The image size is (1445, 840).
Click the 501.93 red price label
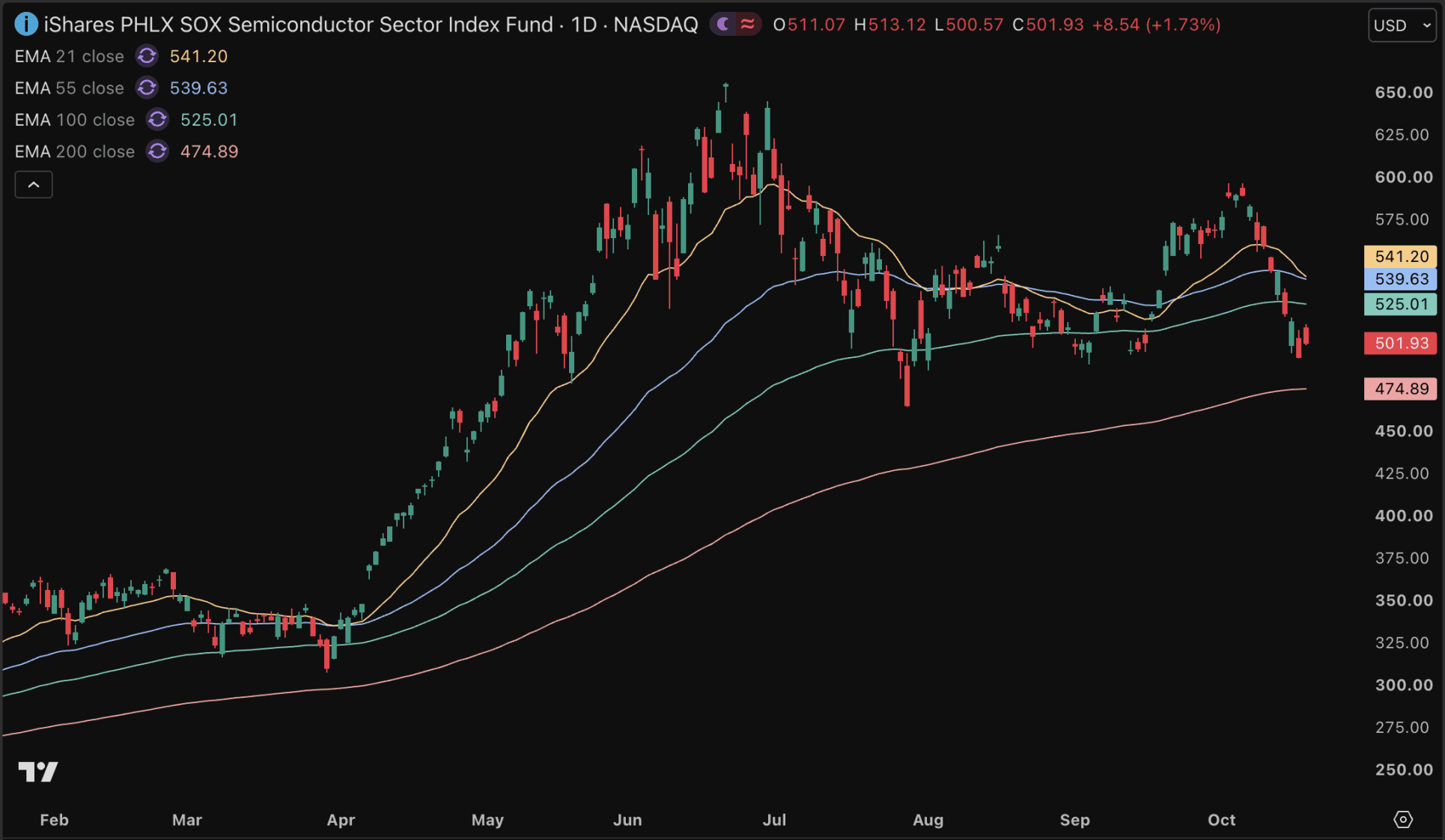click(1401, 343)
